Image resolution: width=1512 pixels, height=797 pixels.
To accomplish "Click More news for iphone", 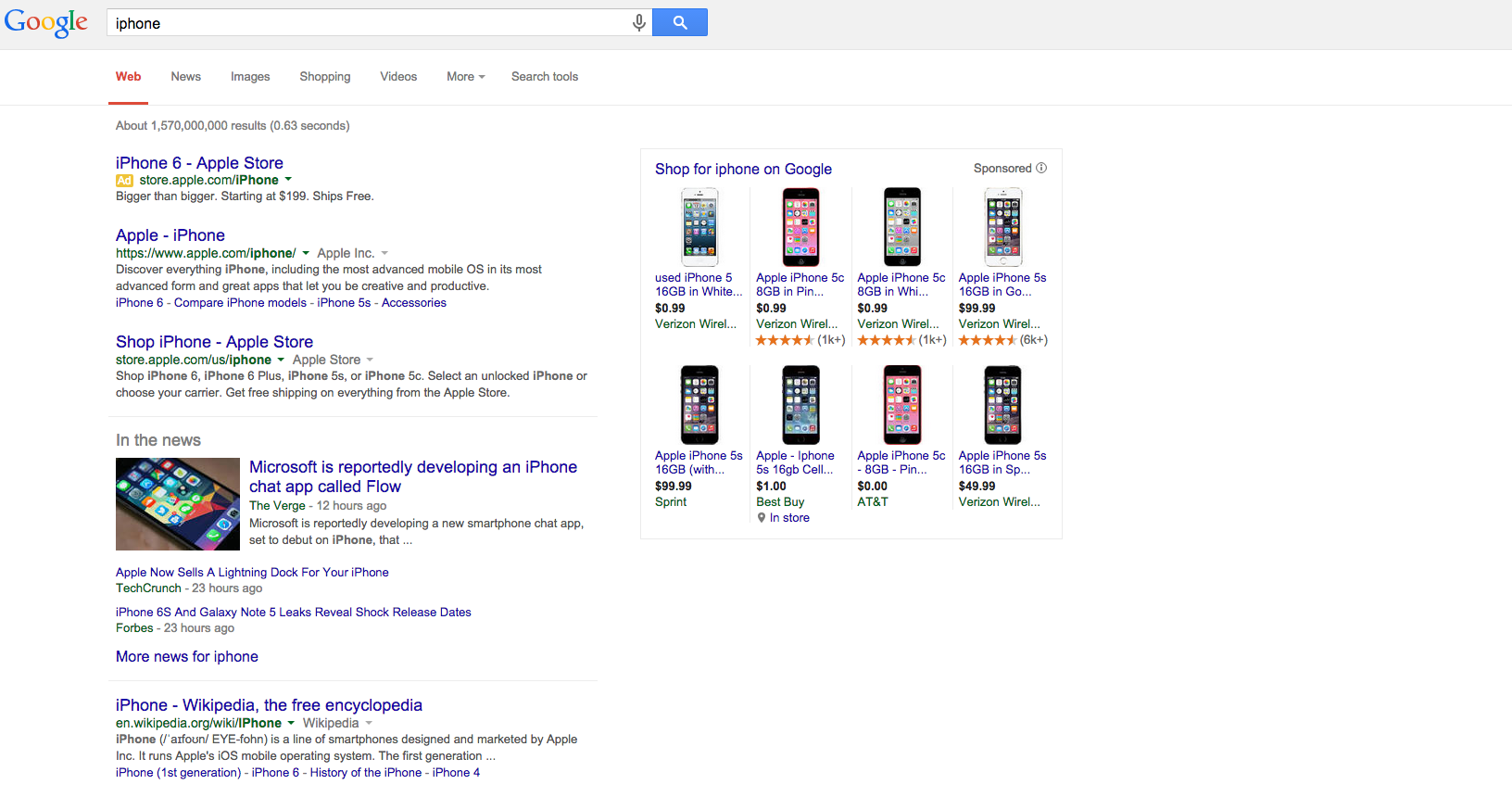I will pyautogui.click(x=187, y=656).
